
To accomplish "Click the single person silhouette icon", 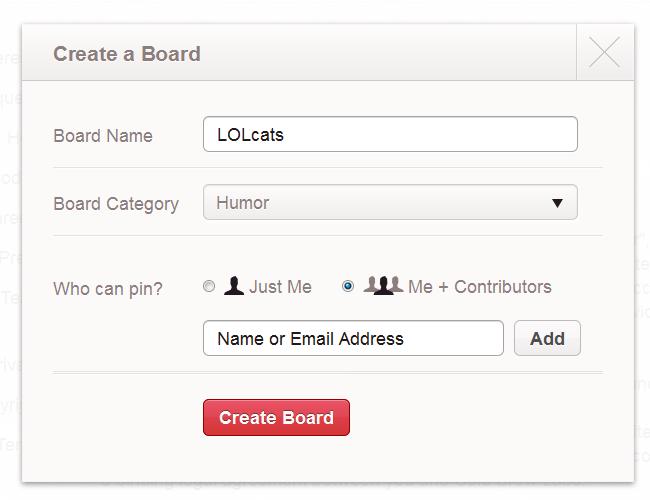I will click(x=234, y=287).
